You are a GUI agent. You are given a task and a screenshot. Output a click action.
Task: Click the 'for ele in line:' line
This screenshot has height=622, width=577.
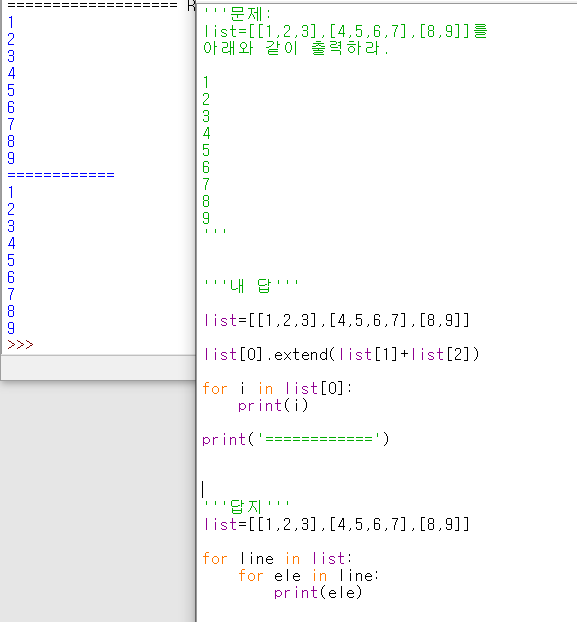click(x=309, y=576)
